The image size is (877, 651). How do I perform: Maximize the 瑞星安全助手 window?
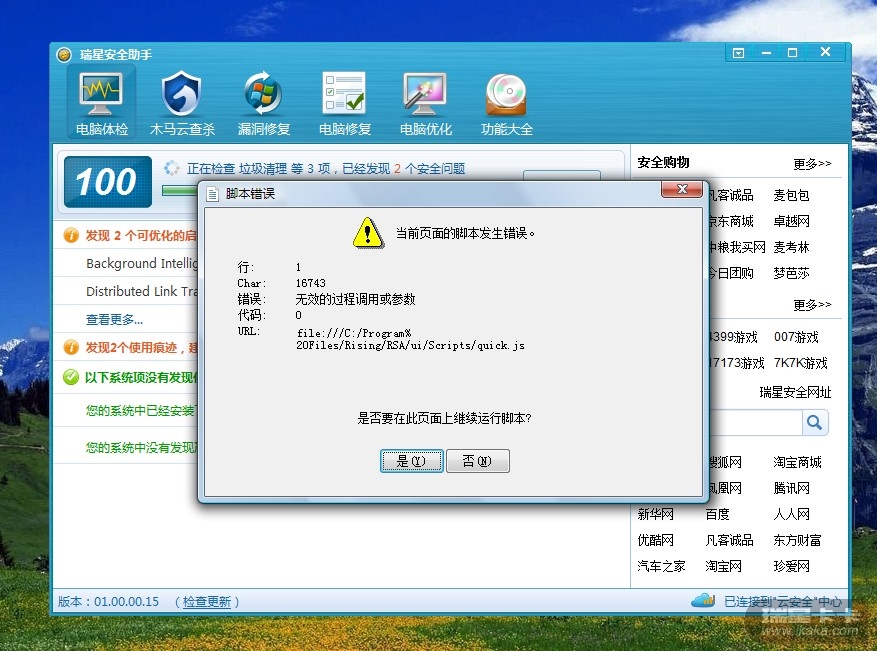[792, 53]
